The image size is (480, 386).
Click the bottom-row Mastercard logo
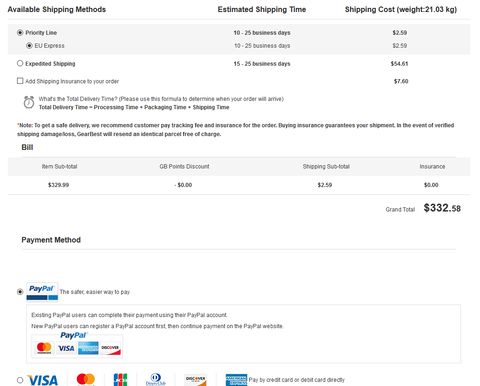pos(86,380)
